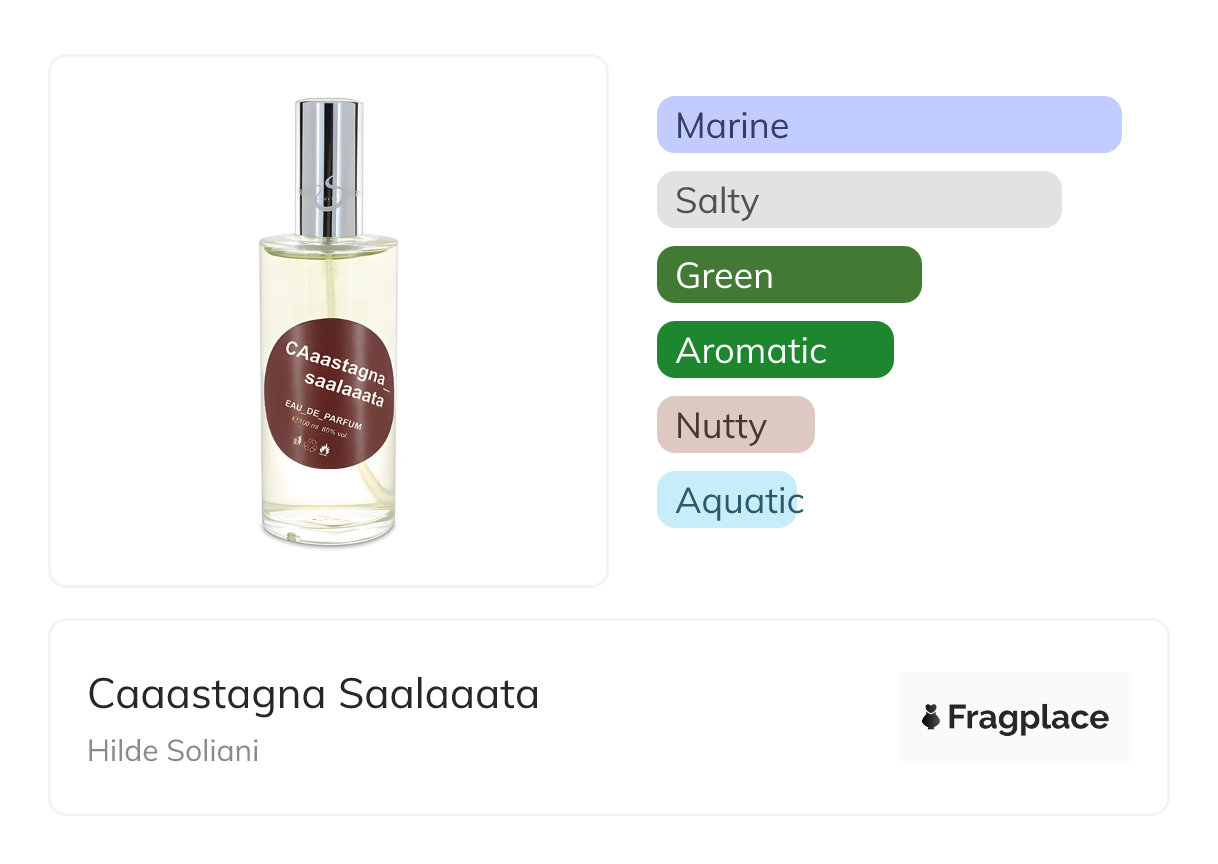Select the Nutty accord bar
The image size is (1218, 864).
[x=736, y=425]
